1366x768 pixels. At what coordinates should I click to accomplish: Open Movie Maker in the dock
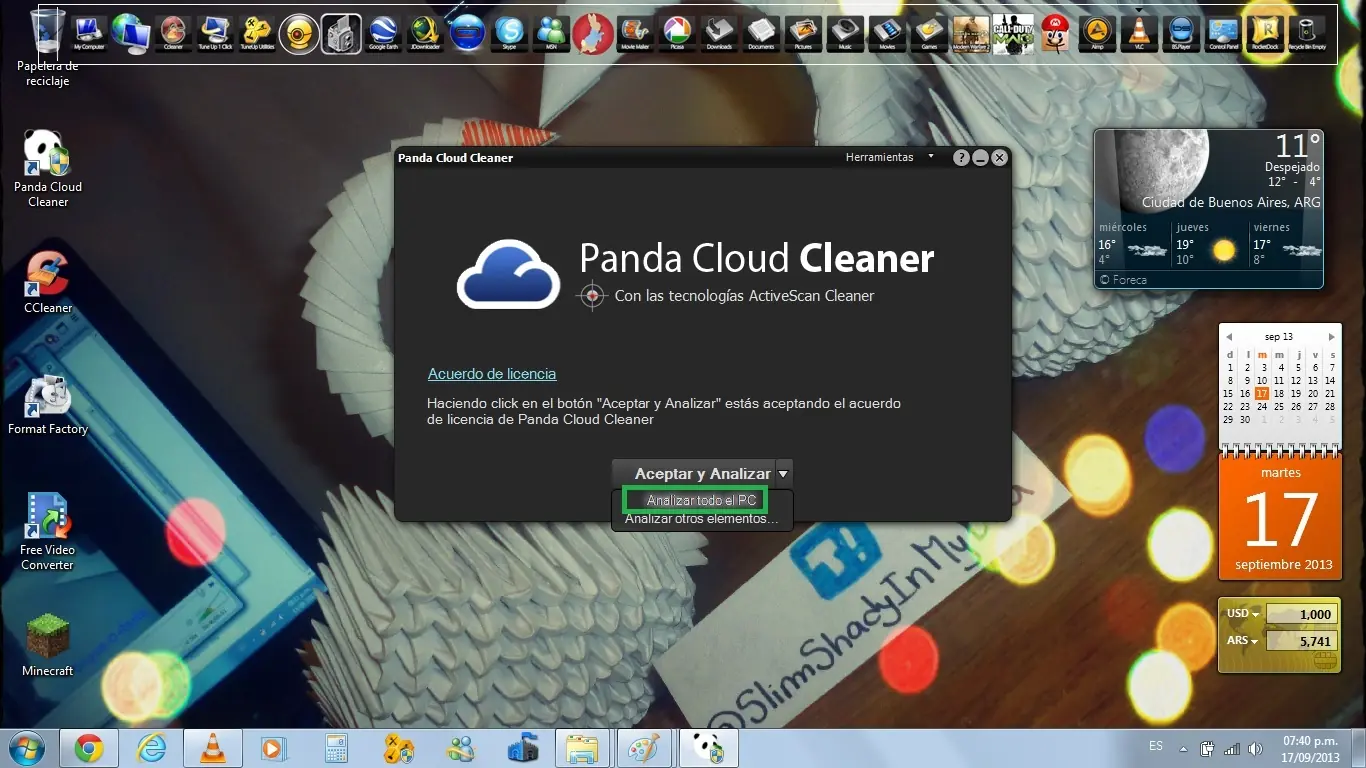(x=635, y=34)
